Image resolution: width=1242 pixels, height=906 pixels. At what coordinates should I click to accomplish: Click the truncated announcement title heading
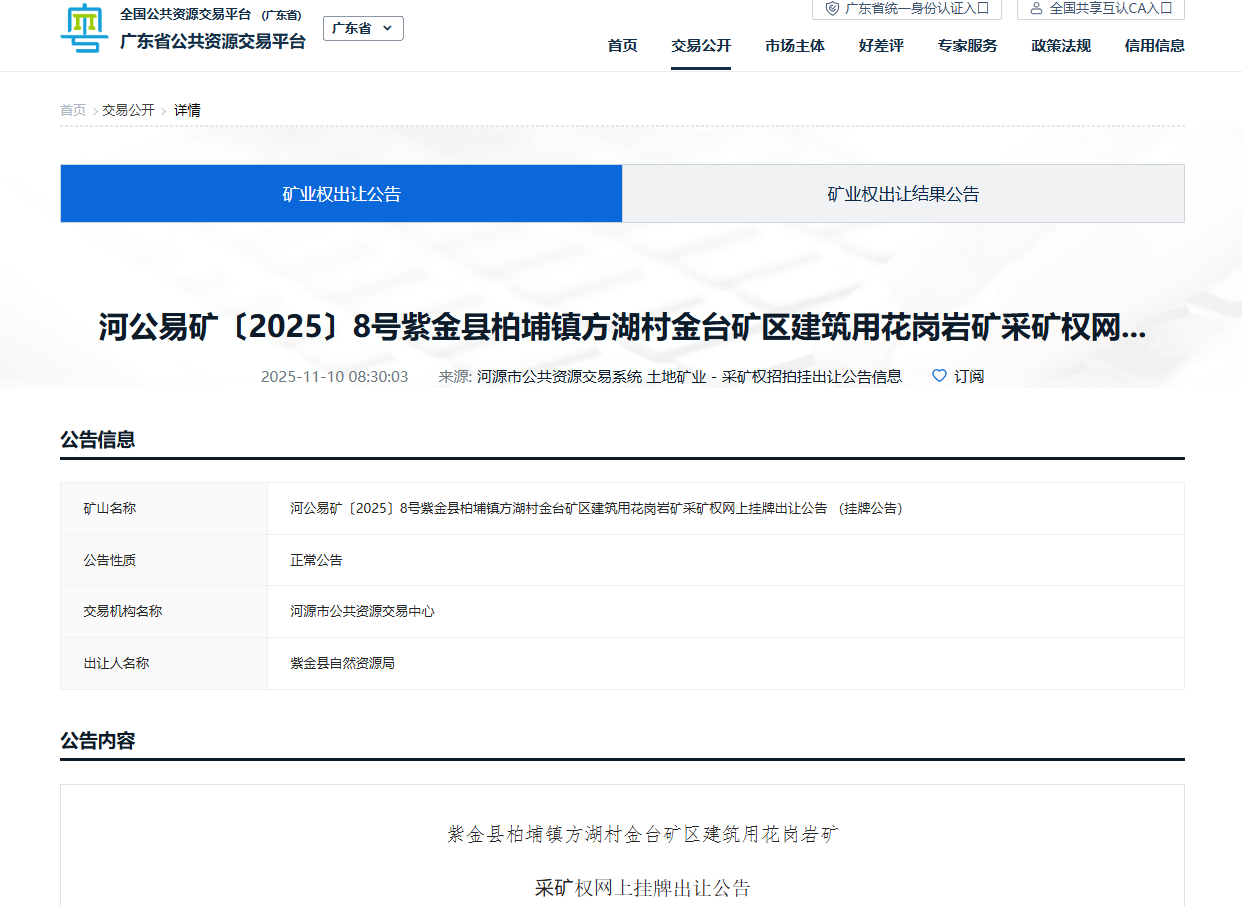click(x=622, y=328)
